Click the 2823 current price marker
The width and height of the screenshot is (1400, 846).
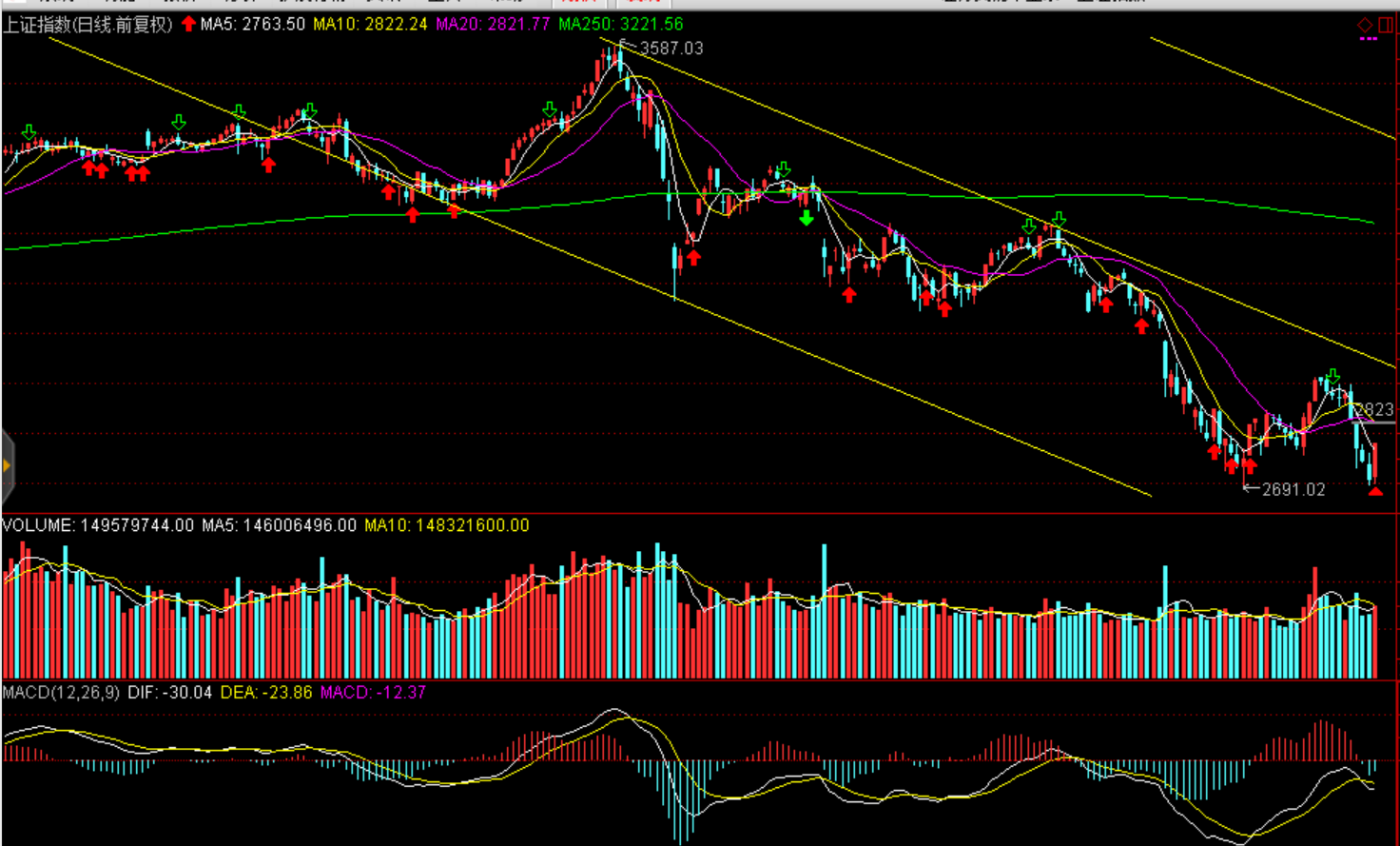(x=1374, y=410)
